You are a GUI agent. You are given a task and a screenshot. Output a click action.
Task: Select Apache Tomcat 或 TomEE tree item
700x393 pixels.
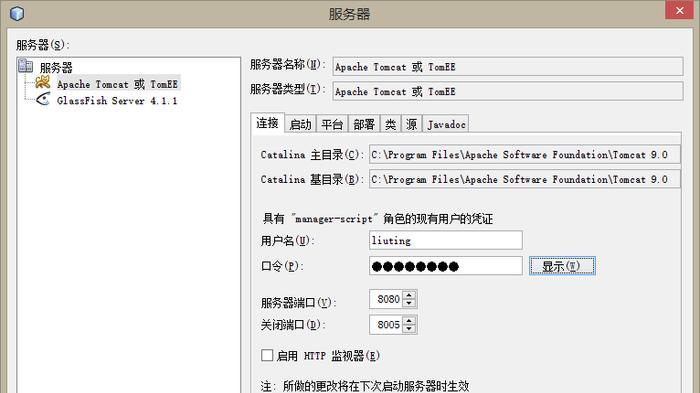coord(117,84)
